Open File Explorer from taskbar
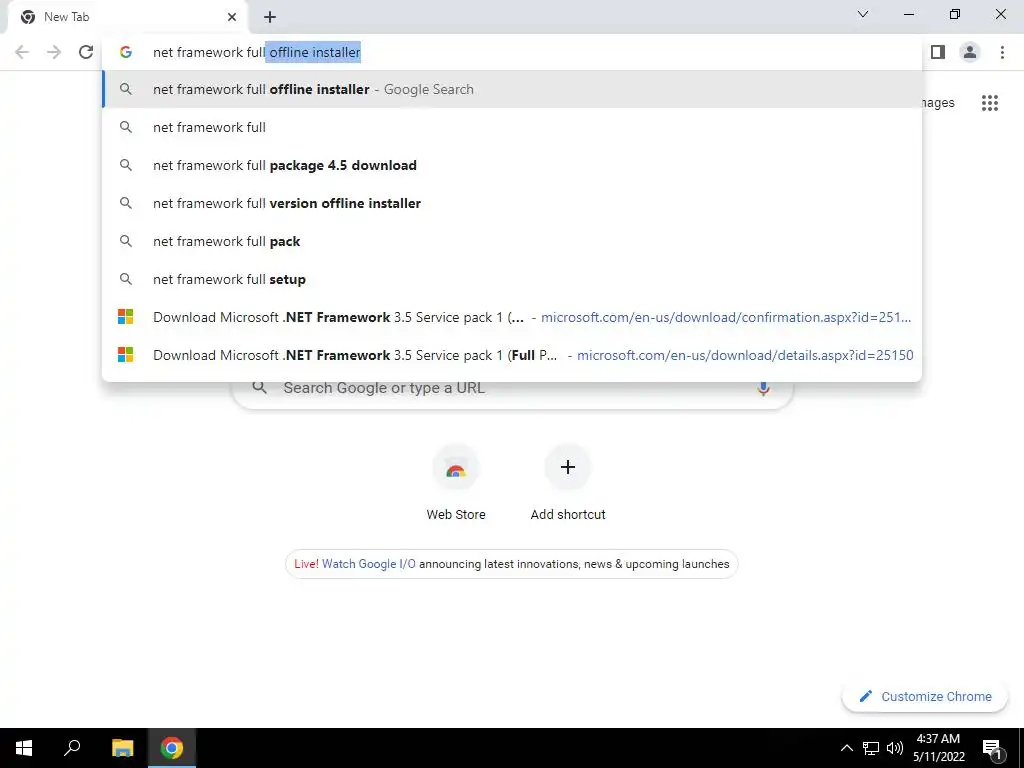 coord(122,748)
